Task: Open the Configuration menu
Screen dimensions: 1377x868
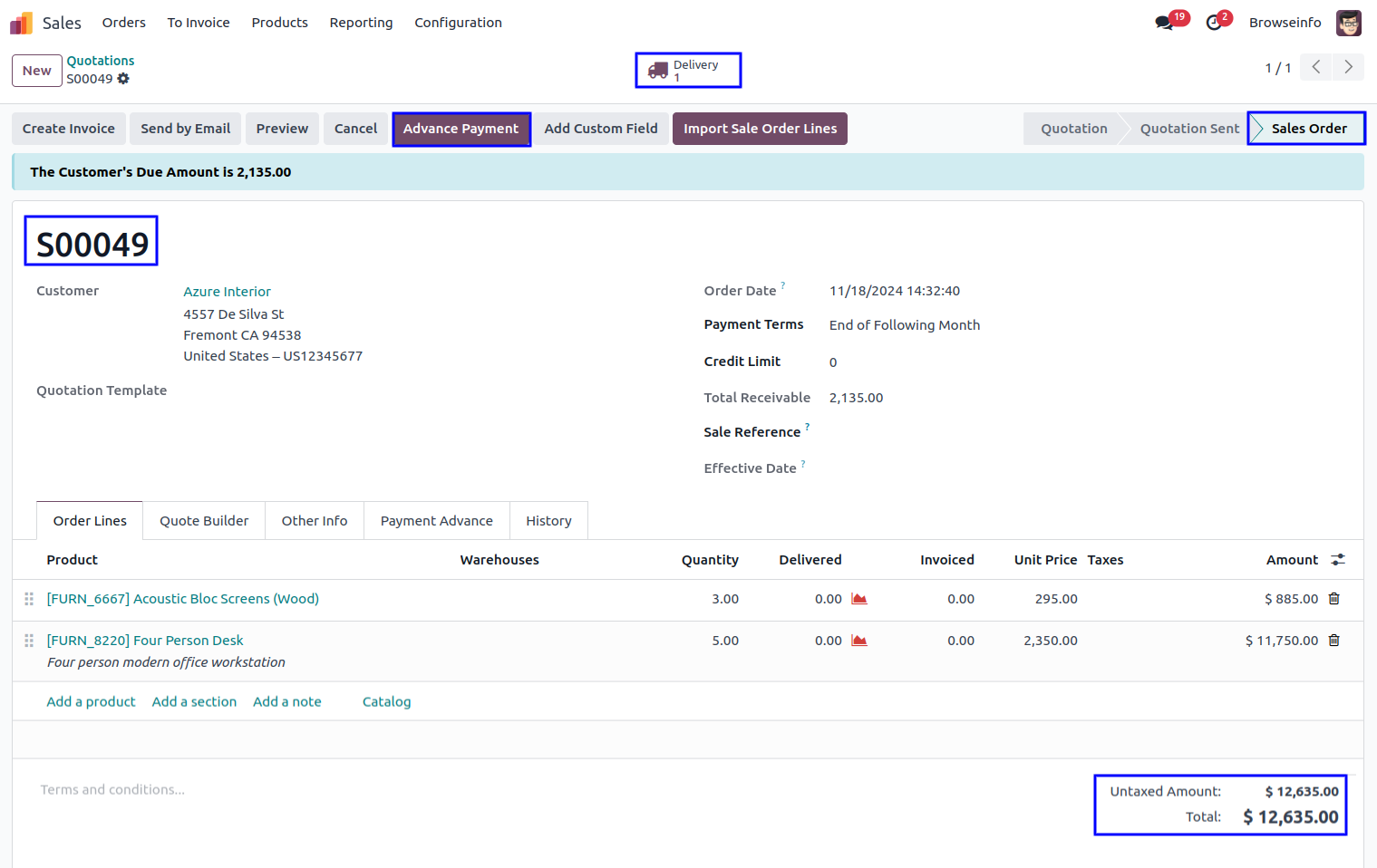Action: [458, 23]
